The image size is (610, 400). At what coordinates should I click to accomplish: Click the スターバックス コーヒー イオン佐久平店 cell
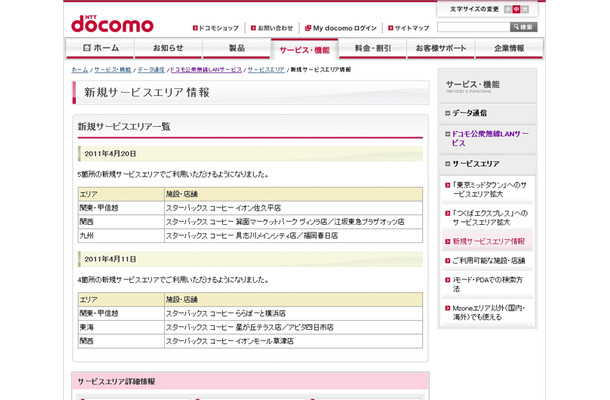293,208
